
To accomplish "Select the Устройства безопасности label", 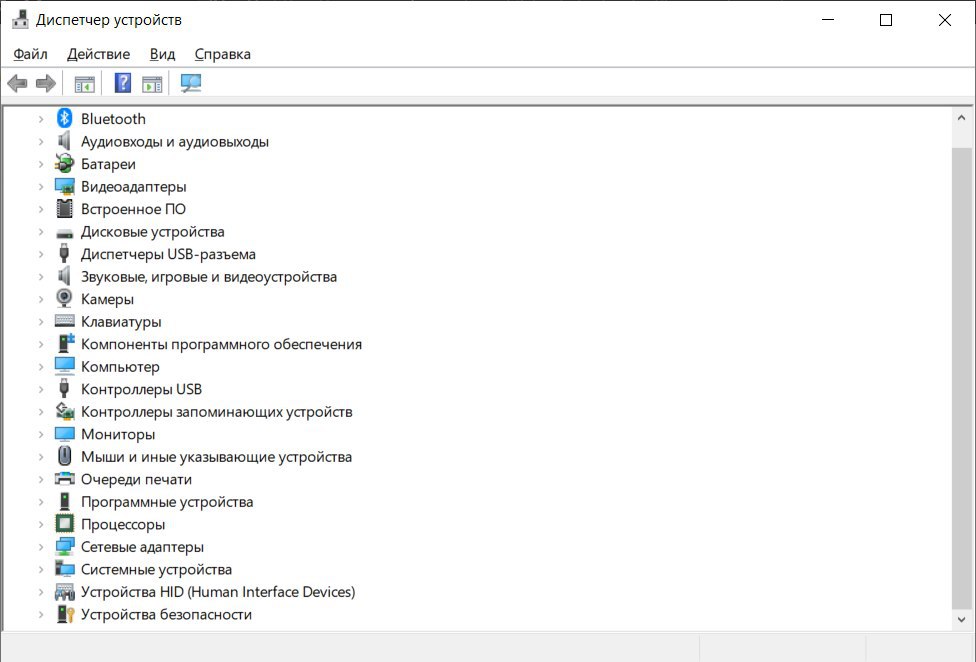I will click(x=166, y=614).
